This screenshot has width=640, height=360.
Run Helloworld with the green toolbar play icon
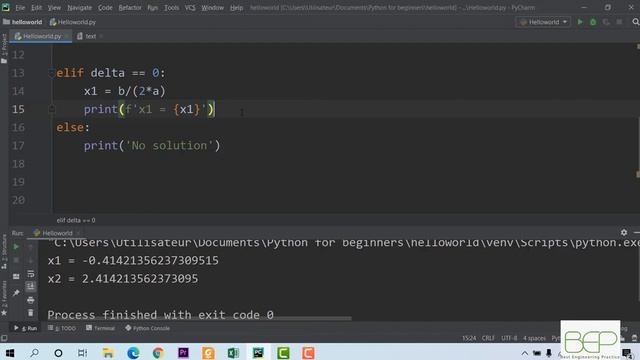coord(580,22)
